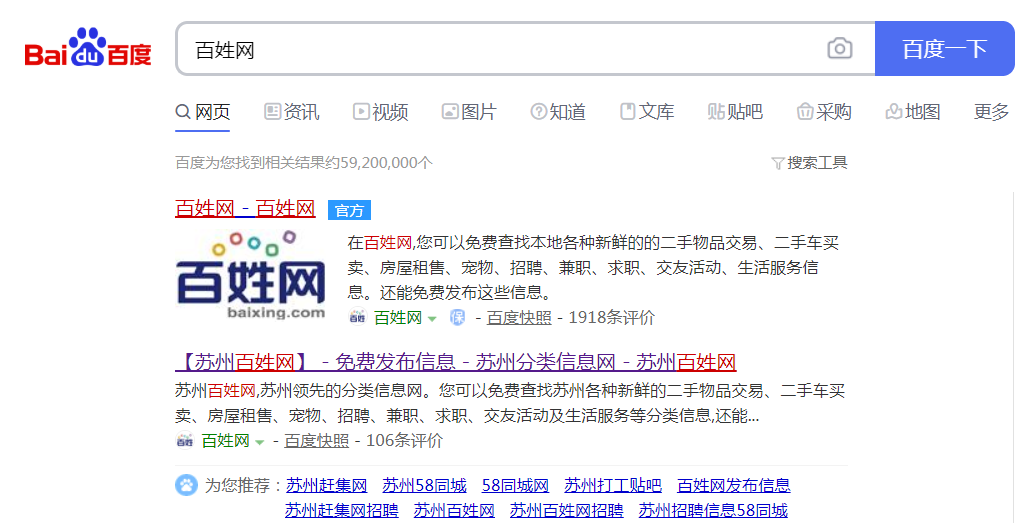Expand dropdown arrow in the 苏州百姓网 result

pos(259,442)
